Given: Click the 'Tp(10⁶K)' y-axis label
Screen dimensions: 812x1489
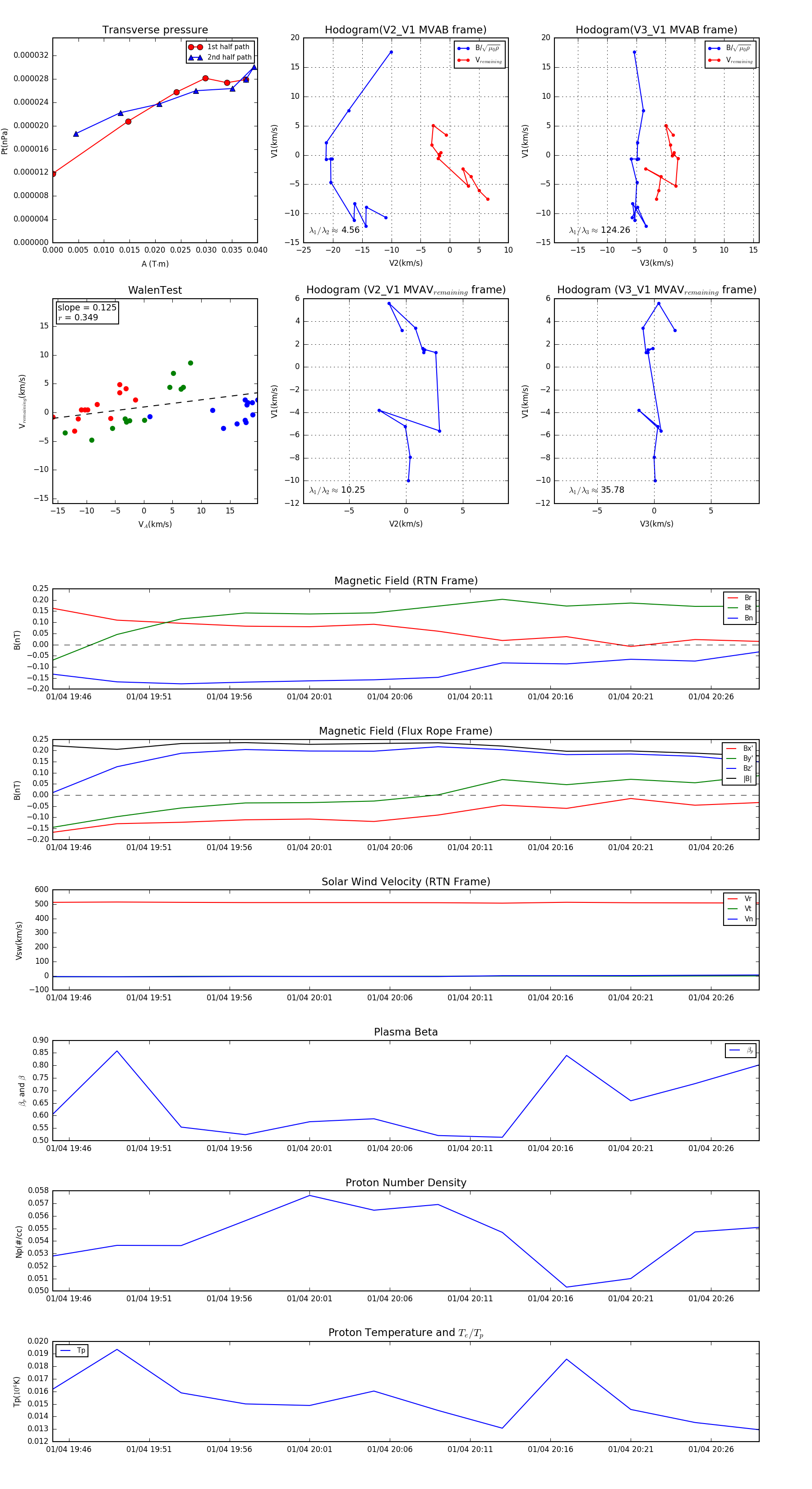Looking at the screenshot, I should (x=17, y=1392).
